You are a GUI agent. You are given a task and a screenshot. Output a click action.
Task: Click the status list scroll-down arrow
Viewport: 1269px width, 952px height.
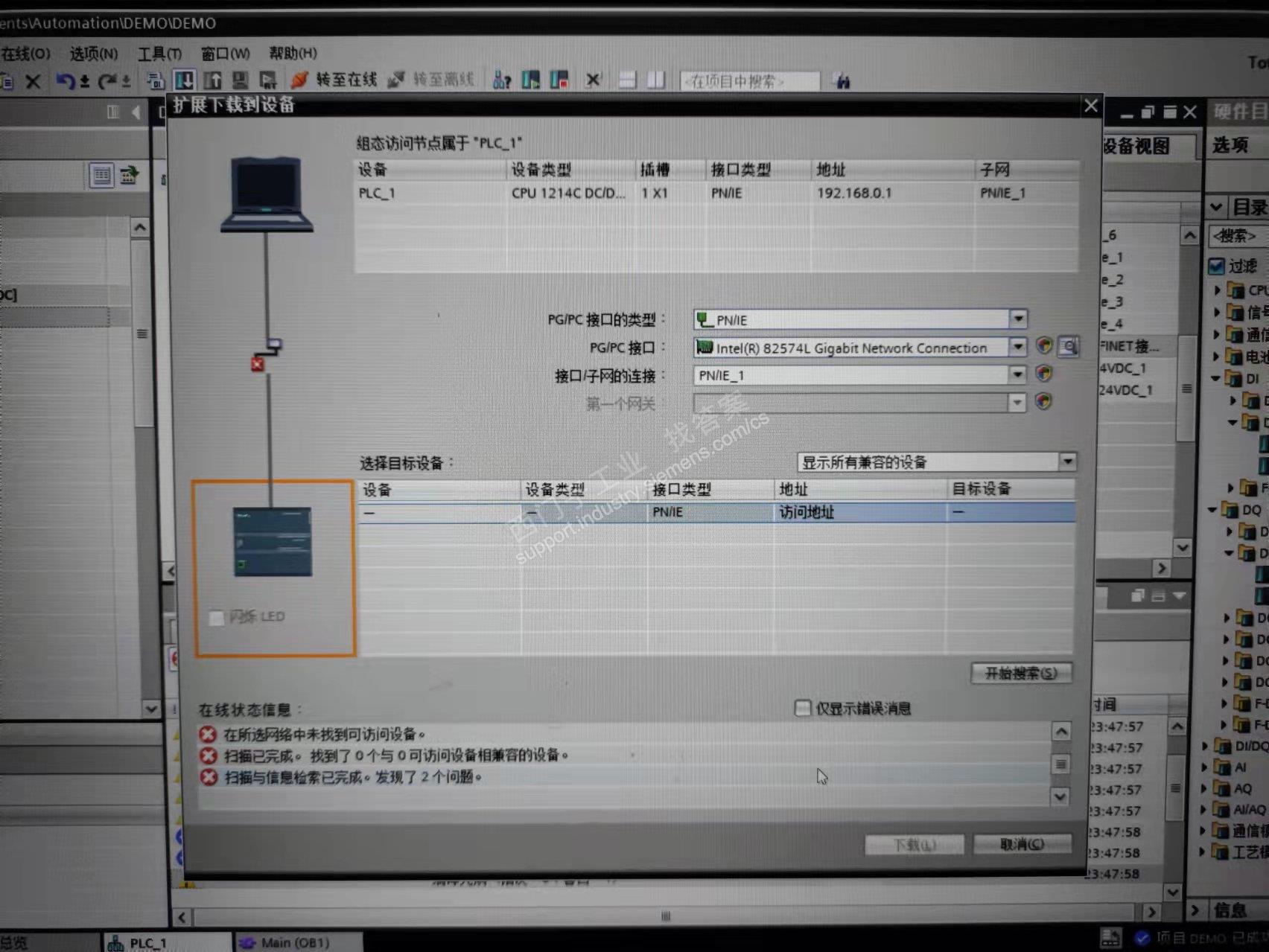coord(1060,797)
